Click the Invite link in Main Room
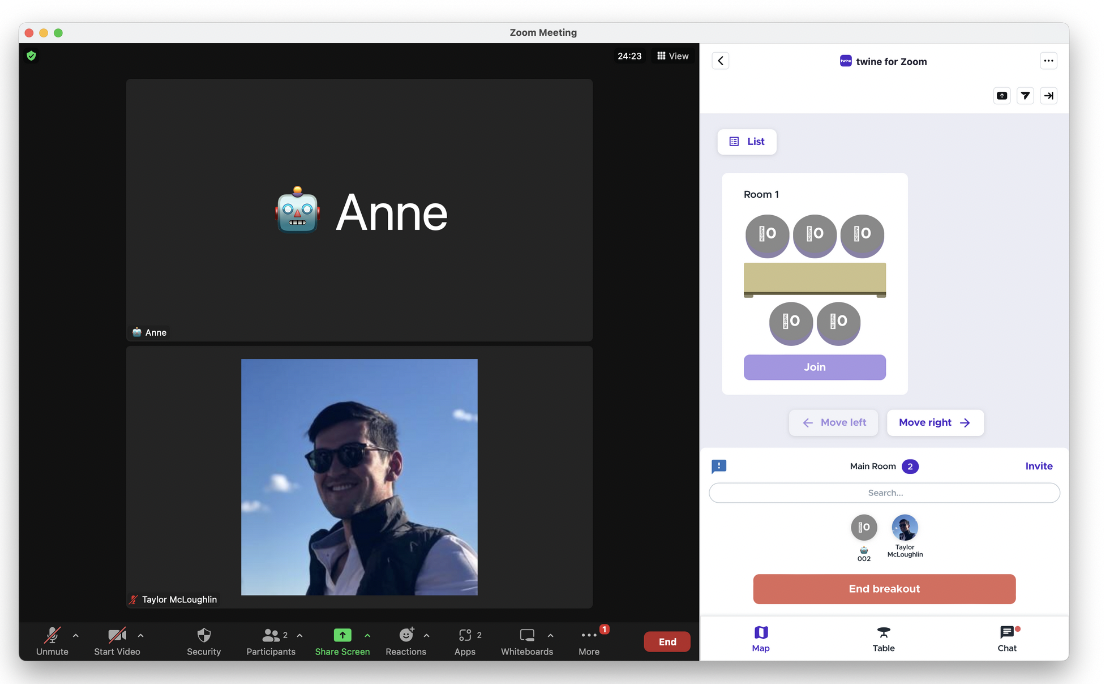Image resolution: width=1104 pixels, height=684 pixels. point(1039,466)
